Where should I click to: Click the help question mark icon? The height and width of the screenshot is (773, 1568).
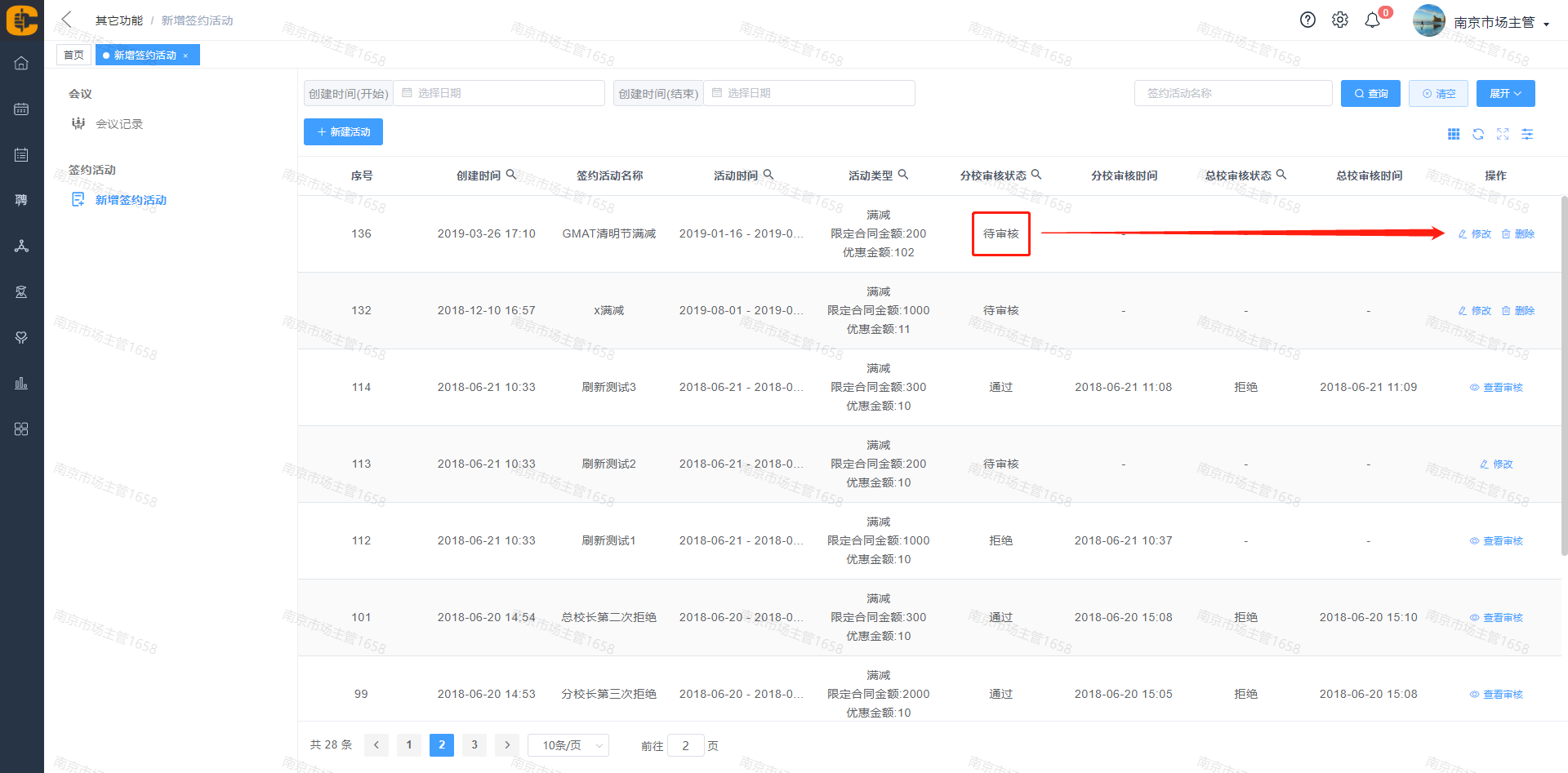[x=1307, y=20]
